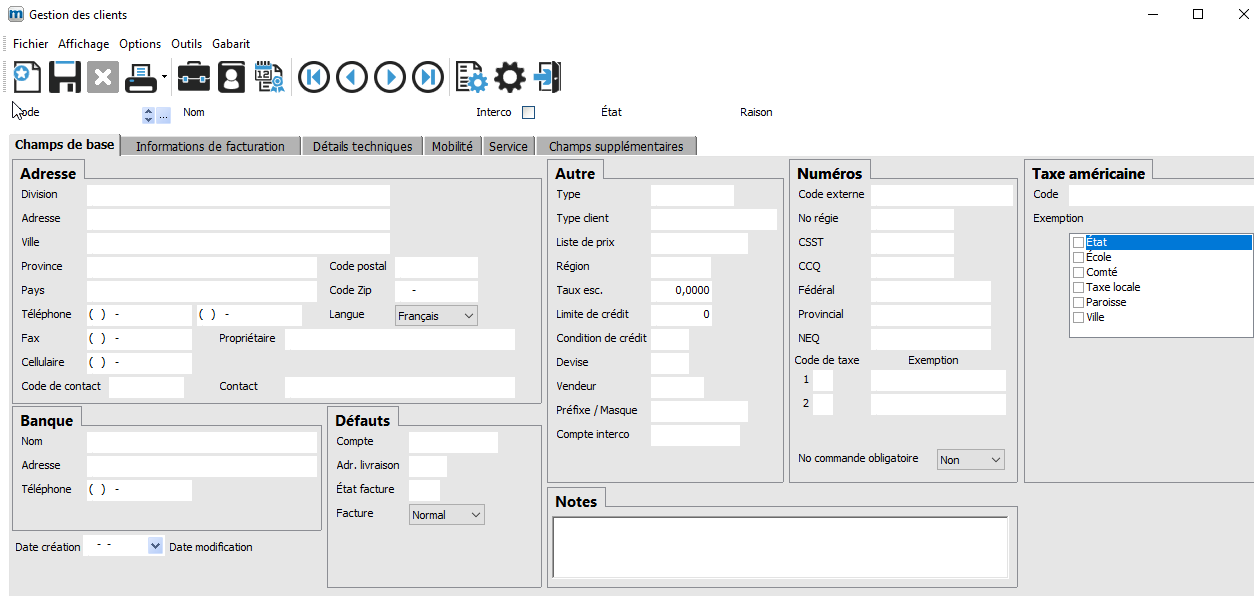This screenshot has width=1254, height=596.
Task: Check the Taxe locale exemption checkbox
Action: (1078, 287)
